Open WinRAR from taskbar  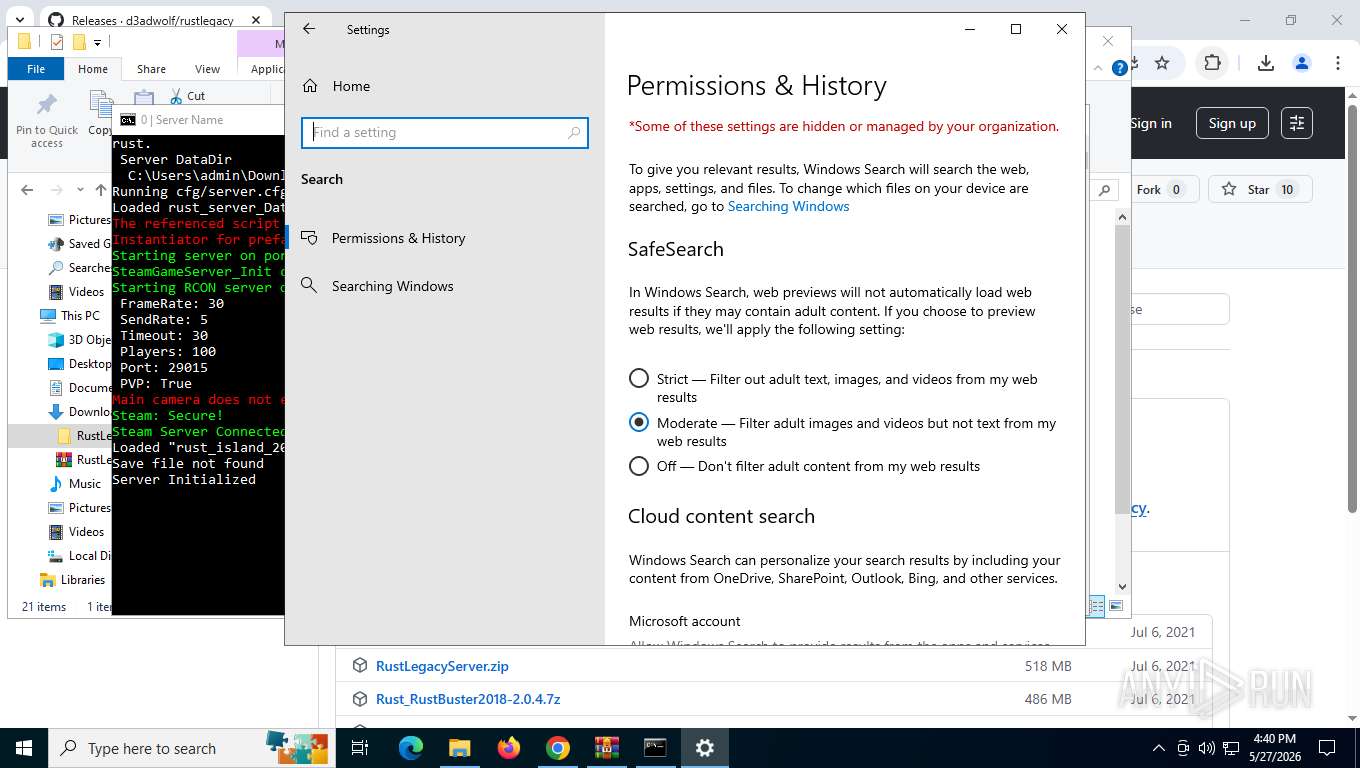(606, 748)
